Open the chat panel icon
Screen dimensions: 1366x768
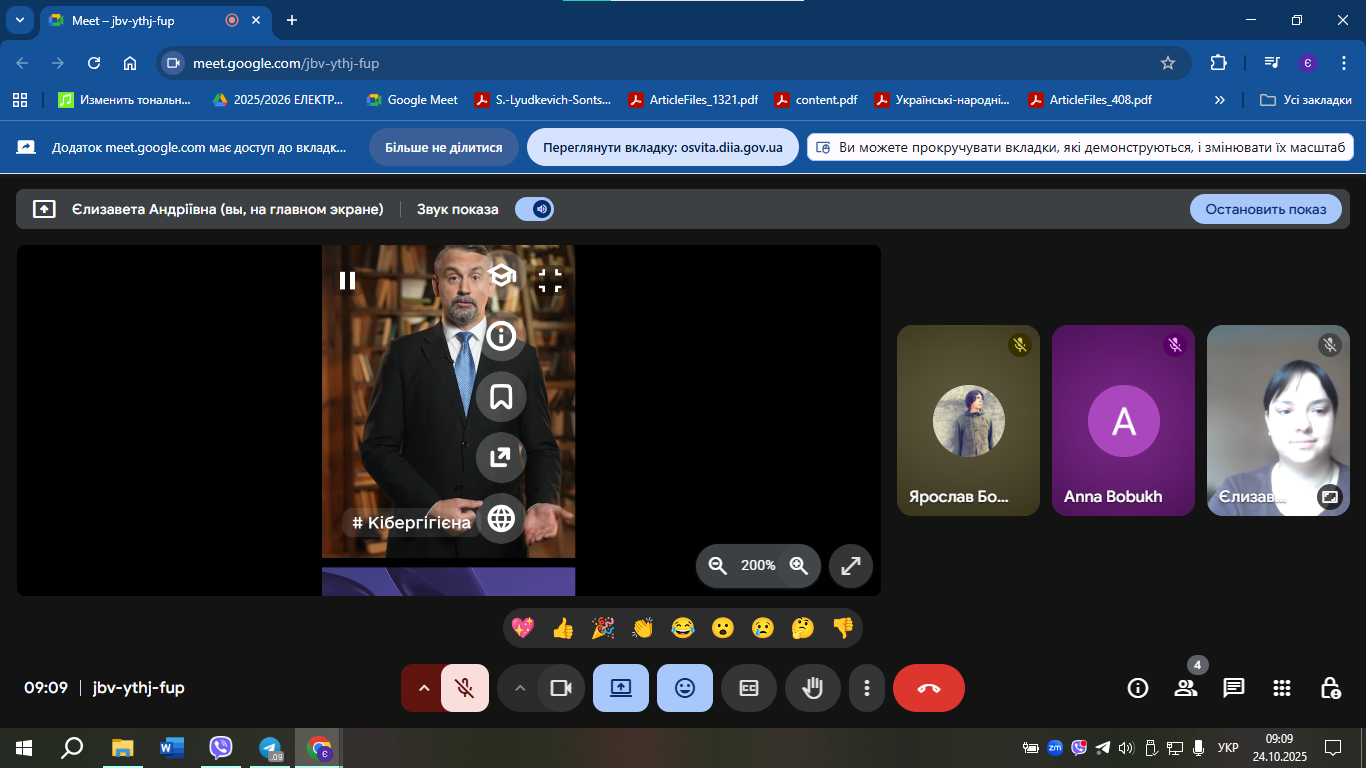click(x=1234, y=688)
